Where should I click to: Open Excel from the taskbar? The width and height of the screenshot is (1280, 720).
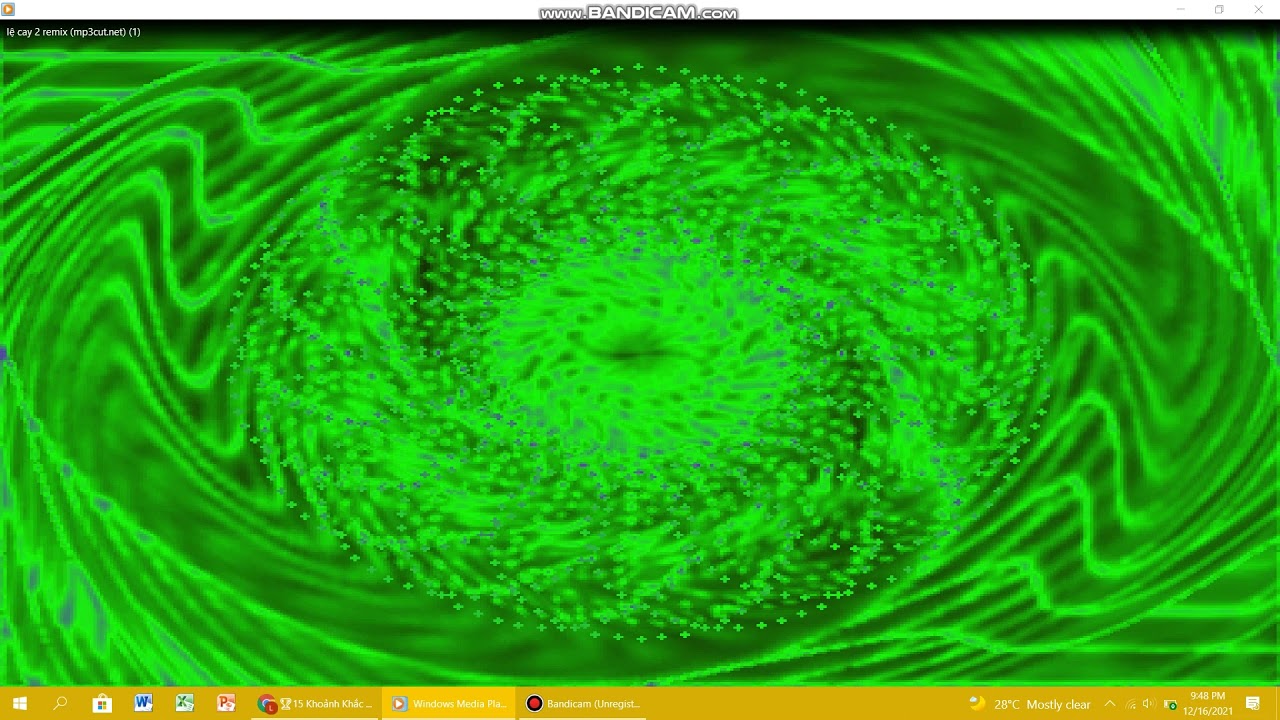coord(185,703)
